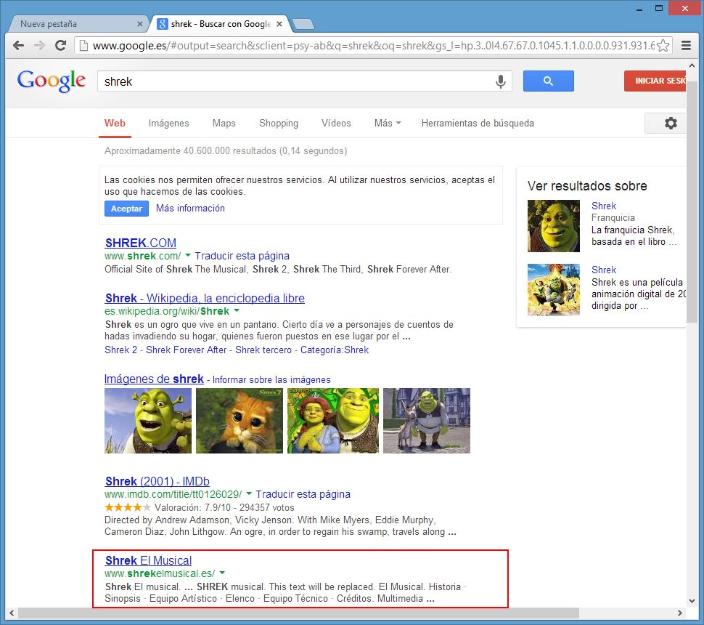Click the blue magnifier search button
The width and height of the screenshot is (704, 625).
[x=548, y=81]
